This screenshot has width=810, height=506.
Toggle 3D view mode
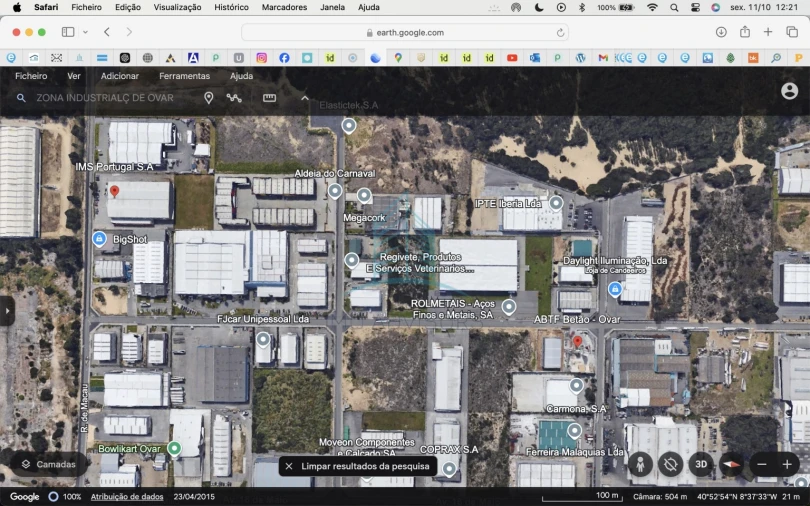(x=701, y=464)
